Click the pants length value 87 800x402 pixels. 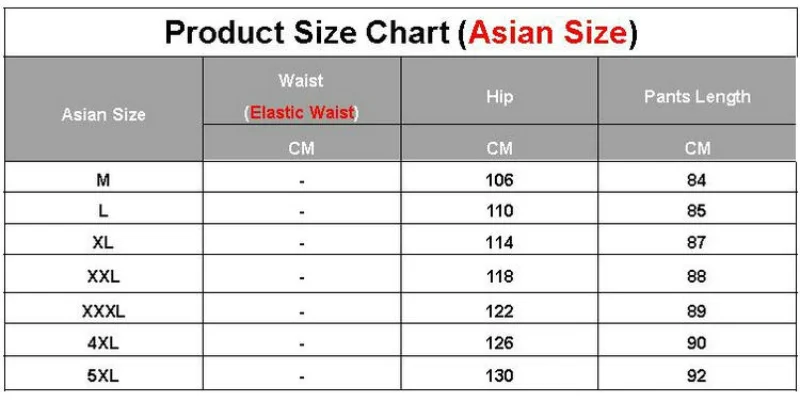tap(697, 243)
